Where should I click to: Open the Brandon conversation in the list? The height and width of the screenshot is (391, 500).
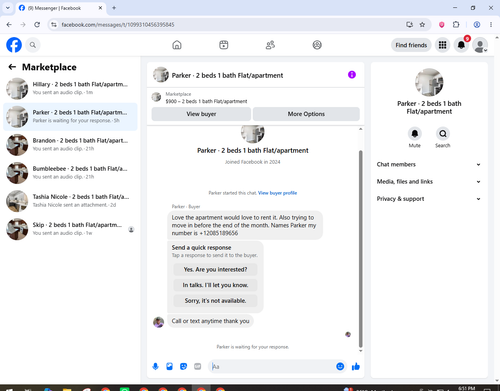(x=70, y=145)
